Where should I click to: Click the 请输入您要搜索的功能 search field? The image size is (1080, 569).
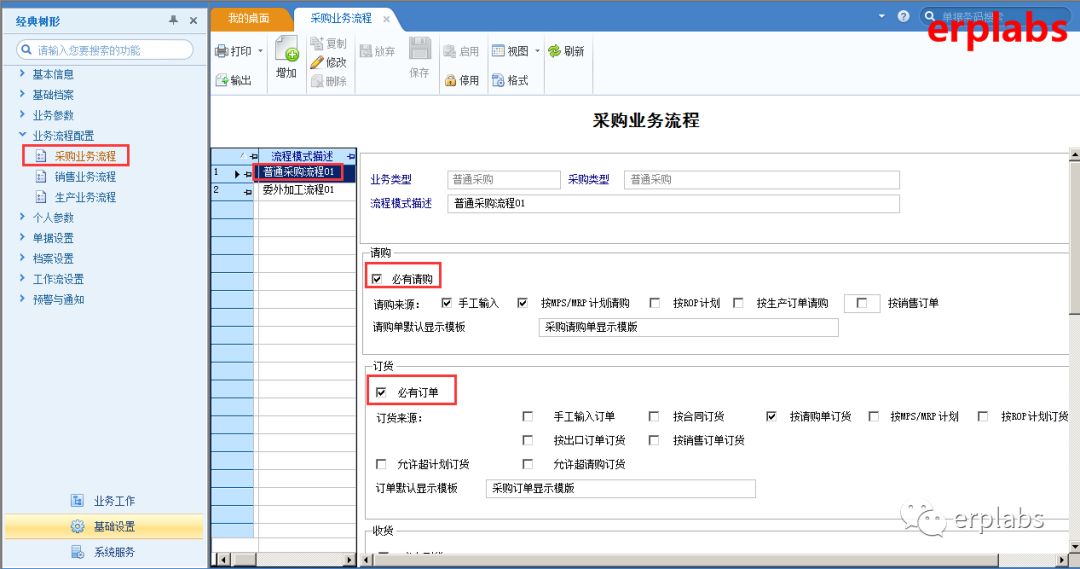click(x=105, y=50)
